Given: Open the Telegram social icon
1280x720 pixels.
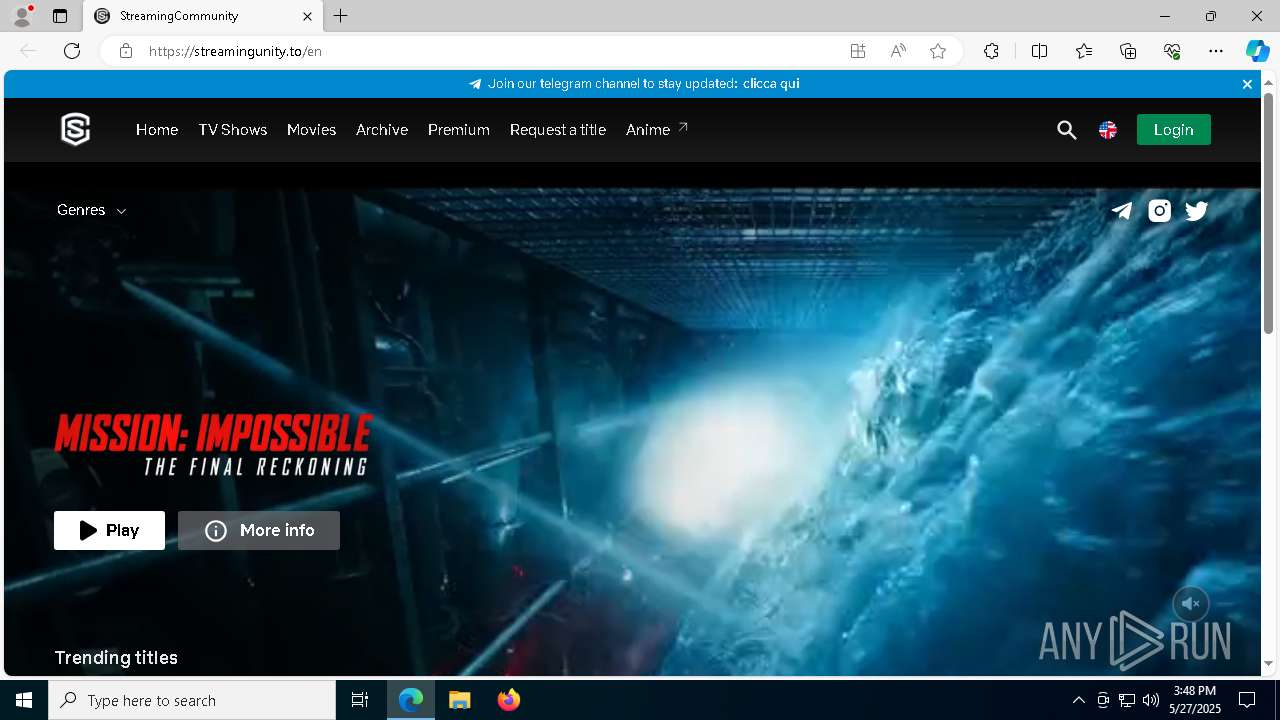Looking at the screenshot, I should pyautogui.click(x=1122, y=210).
